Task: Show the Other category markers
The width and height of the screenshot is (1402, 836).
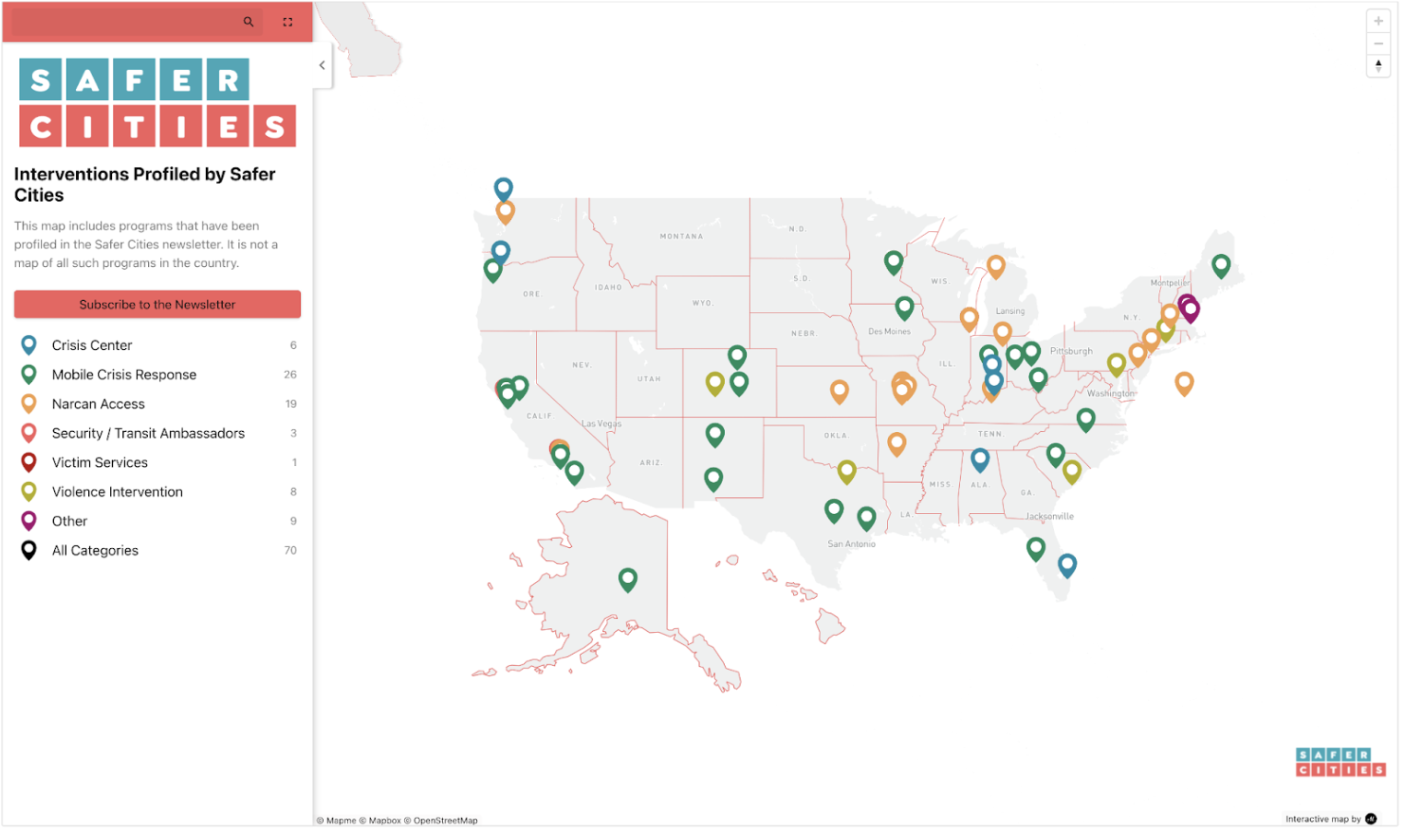Action: coord(157,521)
